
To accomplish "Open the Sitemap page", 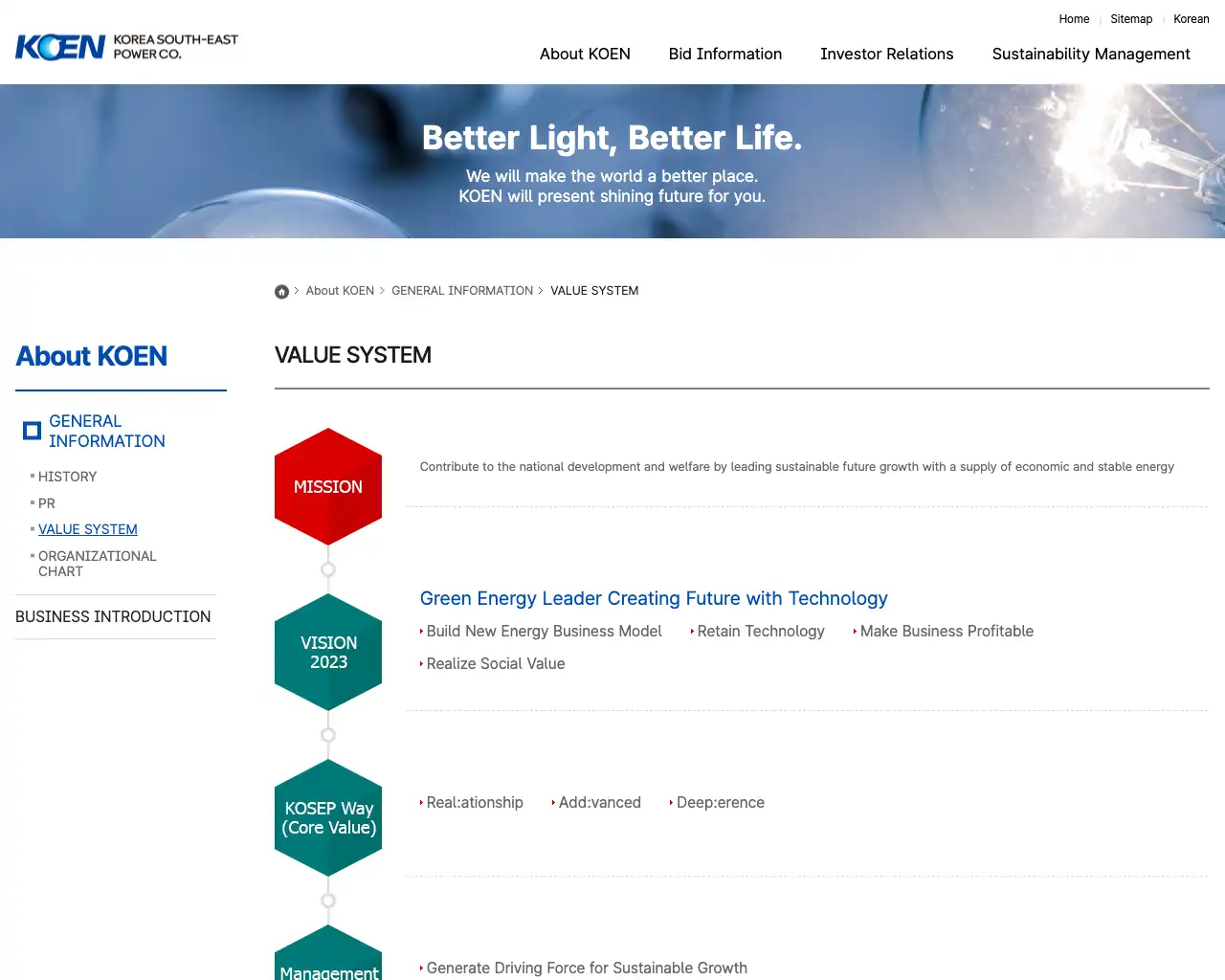I will coord(1131,19).
